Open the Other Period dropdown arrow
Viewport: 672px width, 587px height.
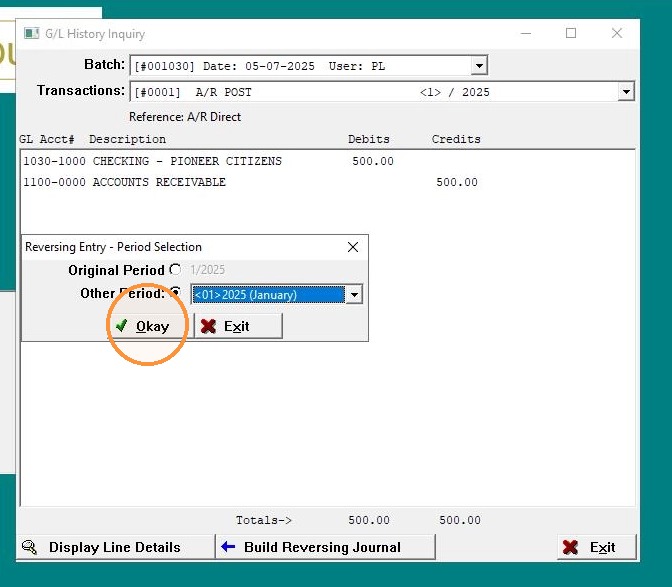click(354, 295)
